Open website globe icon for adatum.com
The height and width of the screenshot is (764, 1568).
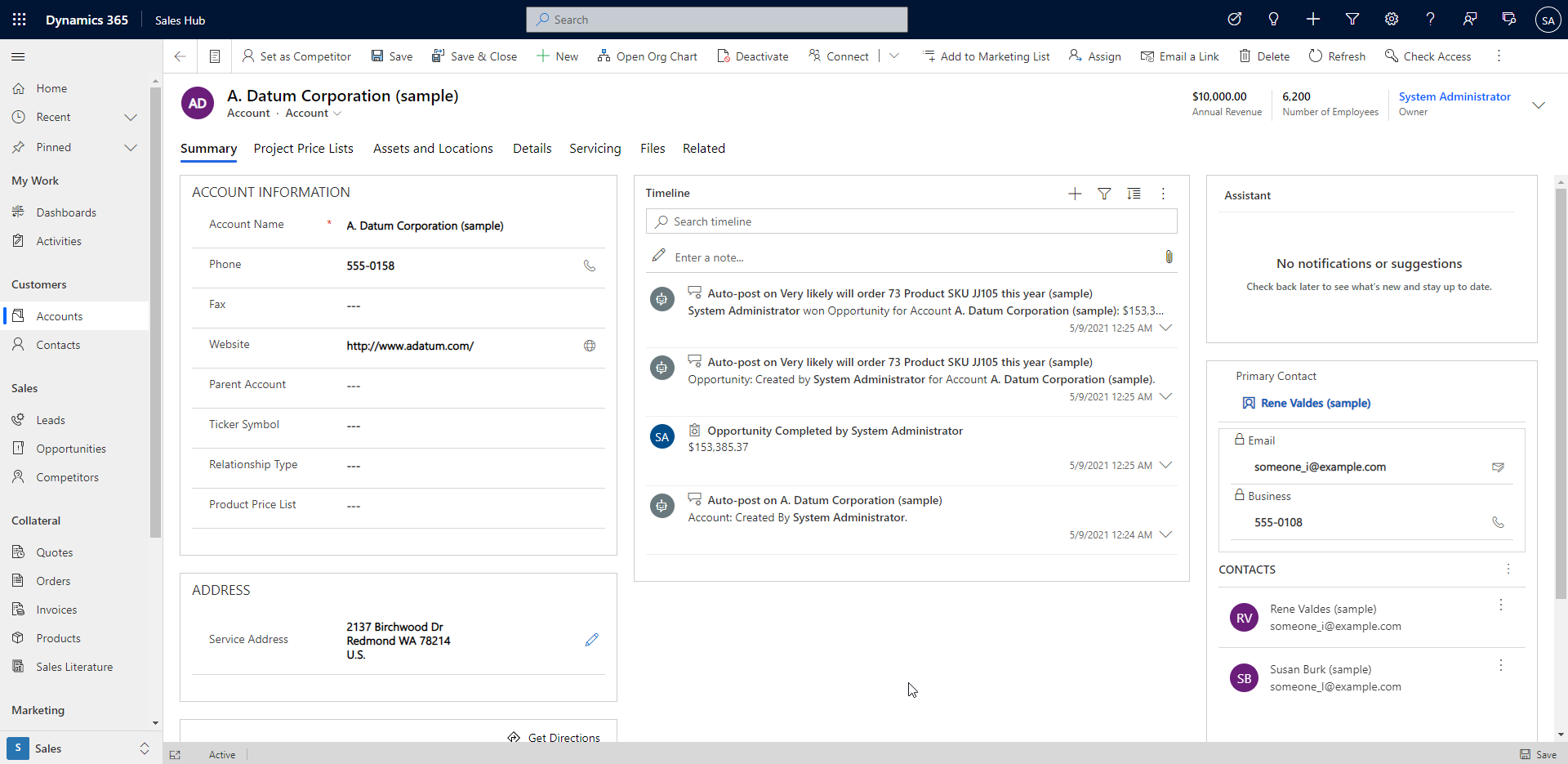pos(590,346)
